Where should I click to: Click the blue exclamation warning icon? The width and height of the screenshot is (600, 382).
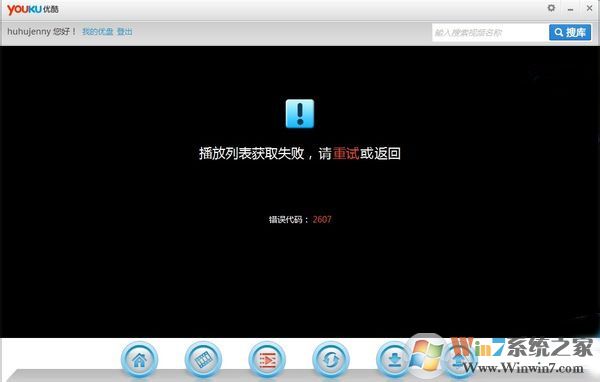(x=300, y=114)
